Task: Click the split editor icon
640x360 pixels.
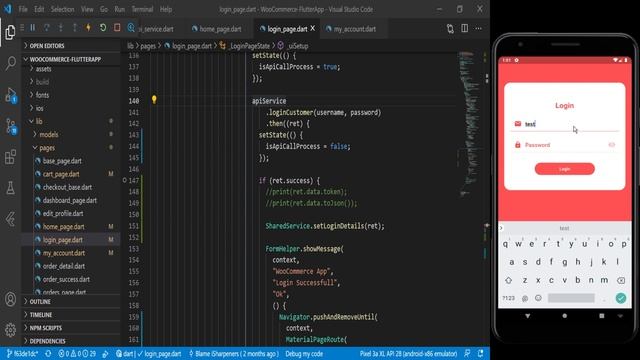Action: (464, 28)
